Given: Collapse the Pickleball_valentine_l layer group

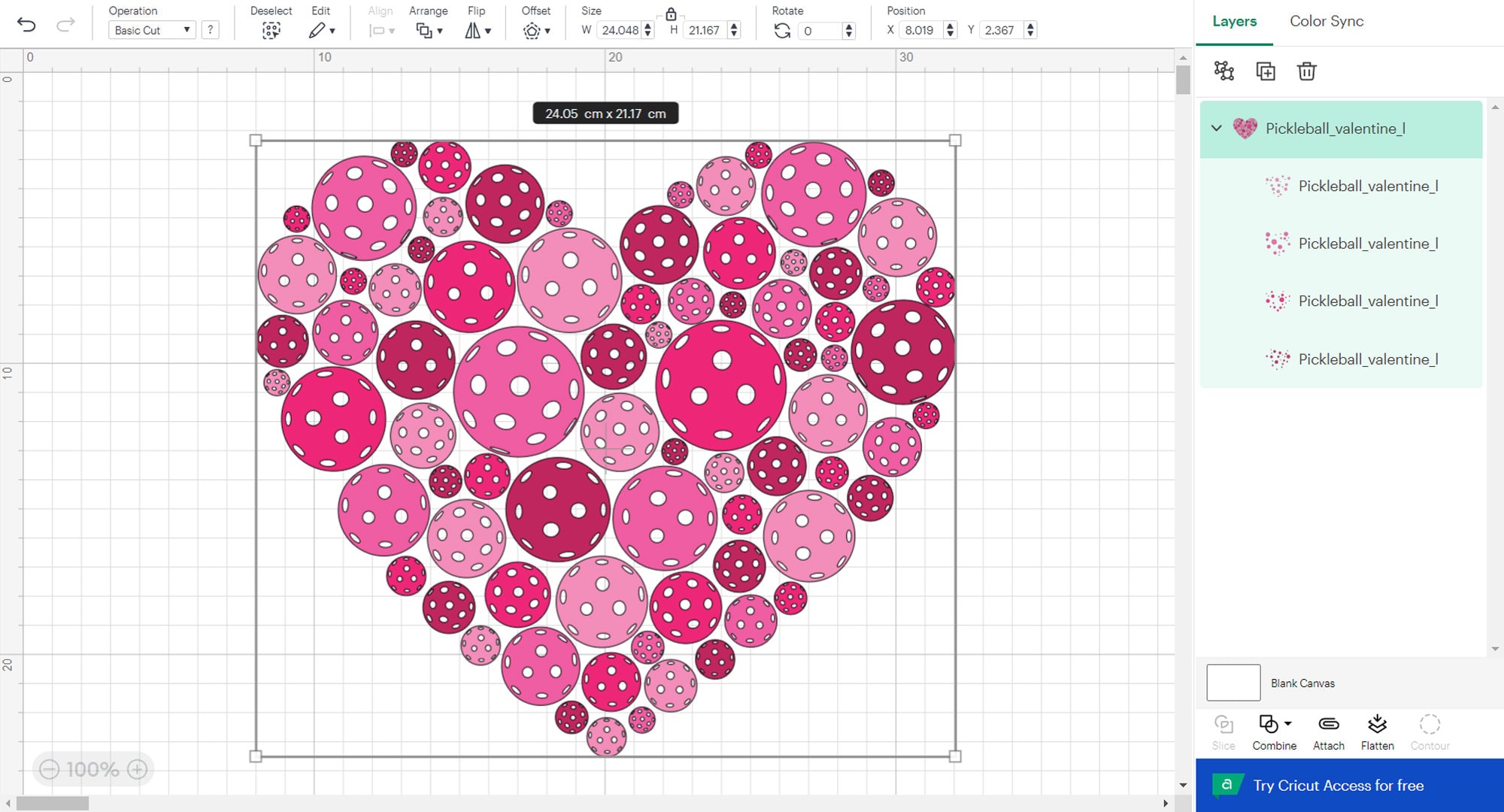Looking at the screenshot, I should tap(1215, 129).
